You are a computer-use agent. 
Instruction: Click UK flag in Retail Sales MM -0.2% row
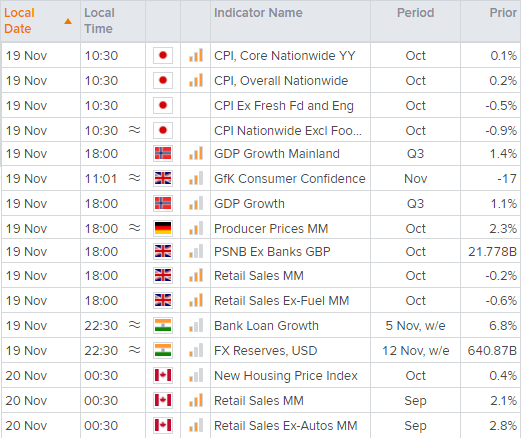coord(163,276)
